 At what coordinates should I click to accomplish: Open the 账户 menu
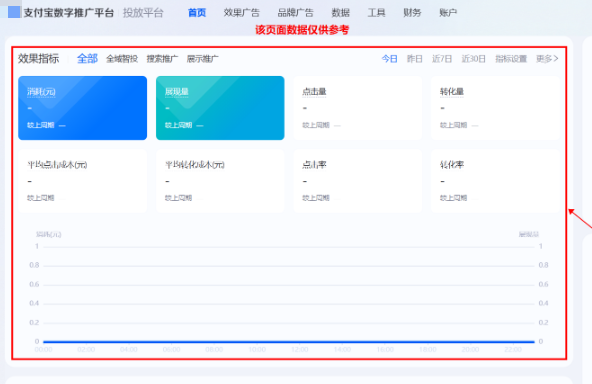(x=448, y=13)
